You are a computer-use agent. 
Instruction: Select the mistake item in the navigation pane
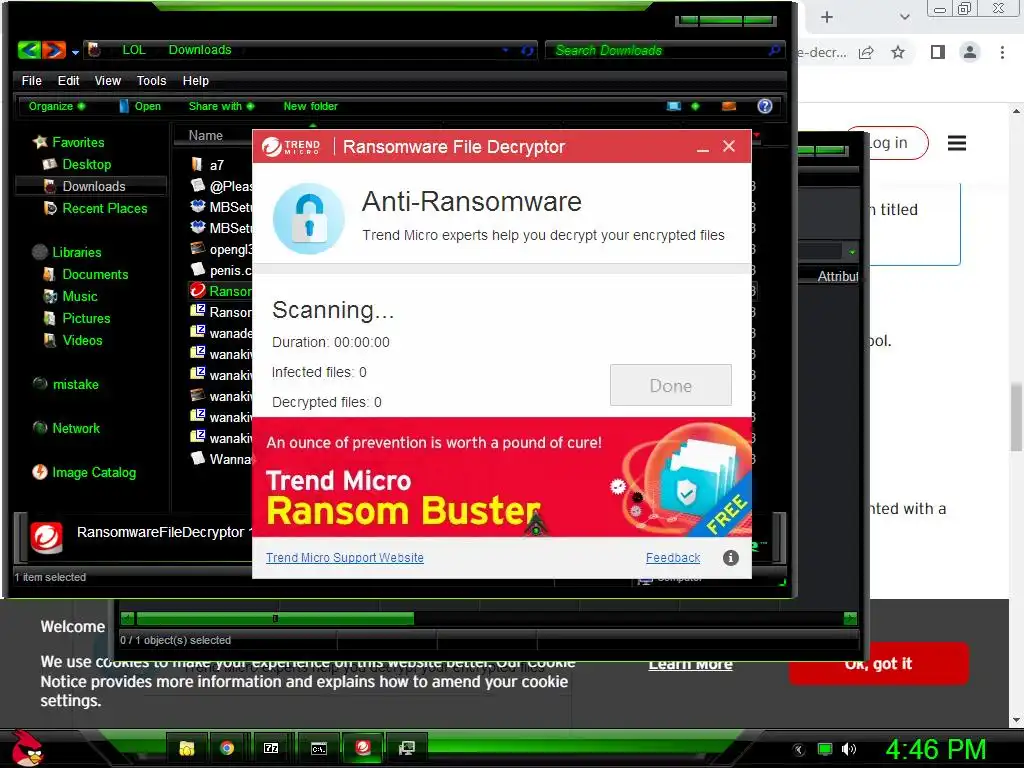75,384
